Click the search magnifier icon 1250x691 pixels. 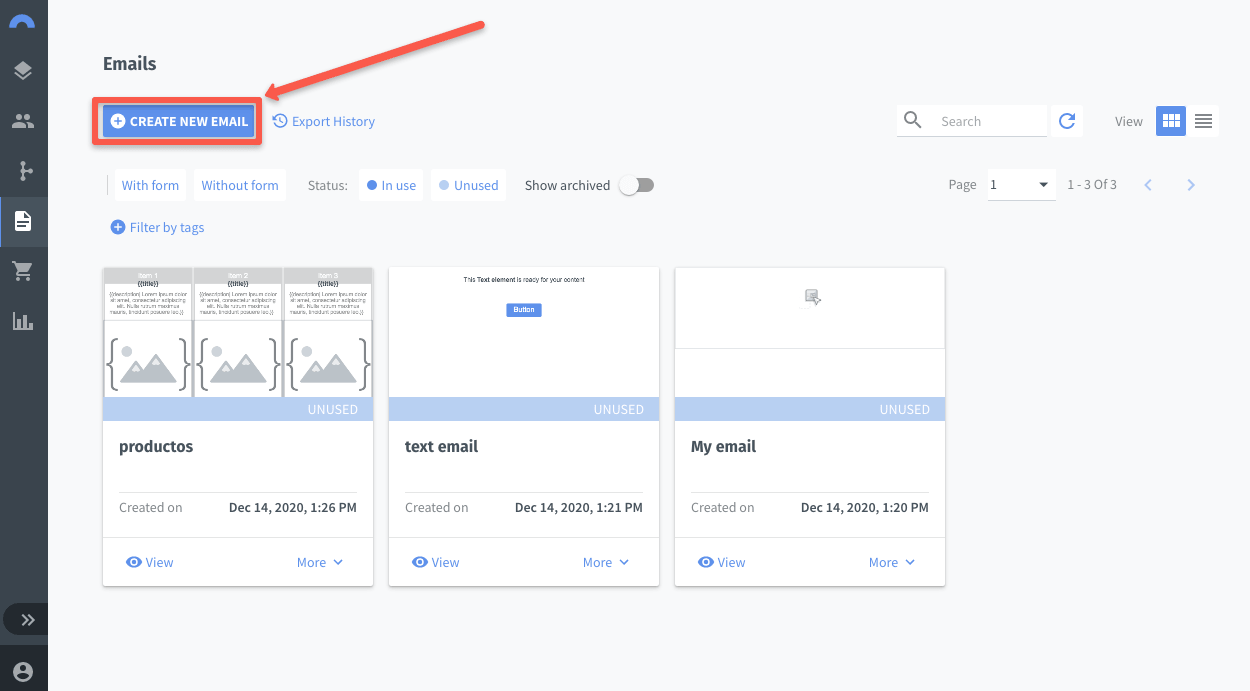tap(913, 120)
